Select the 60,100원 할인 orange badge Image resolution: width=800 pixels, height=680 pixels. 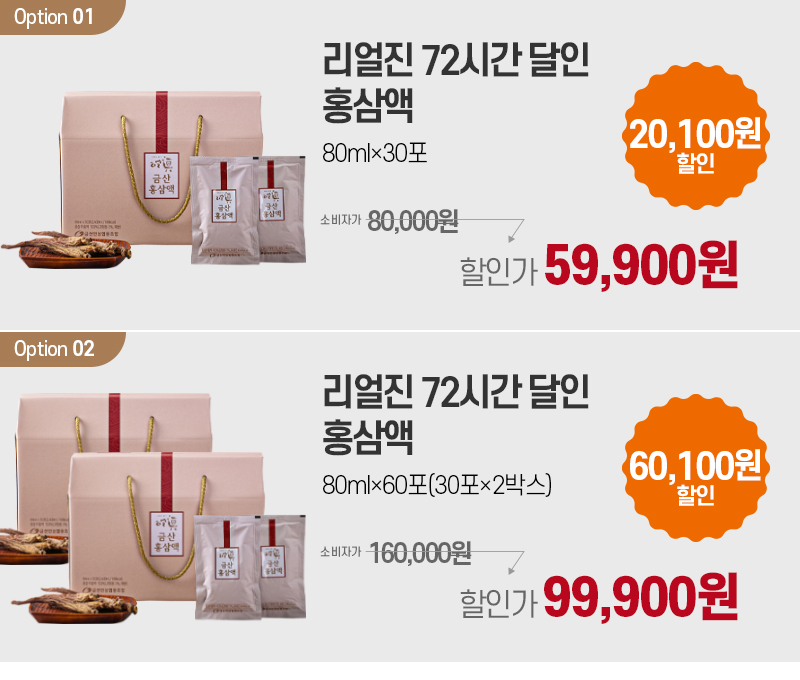(695, 468)
